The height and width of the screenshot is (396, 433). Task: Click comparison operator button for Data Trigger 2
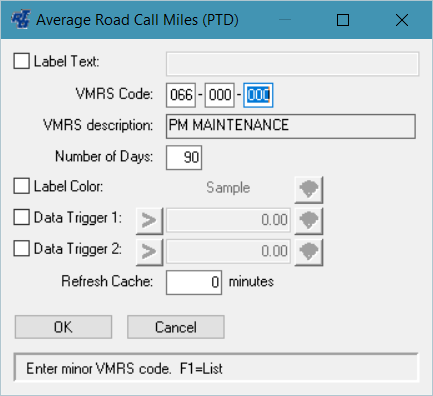149,252
